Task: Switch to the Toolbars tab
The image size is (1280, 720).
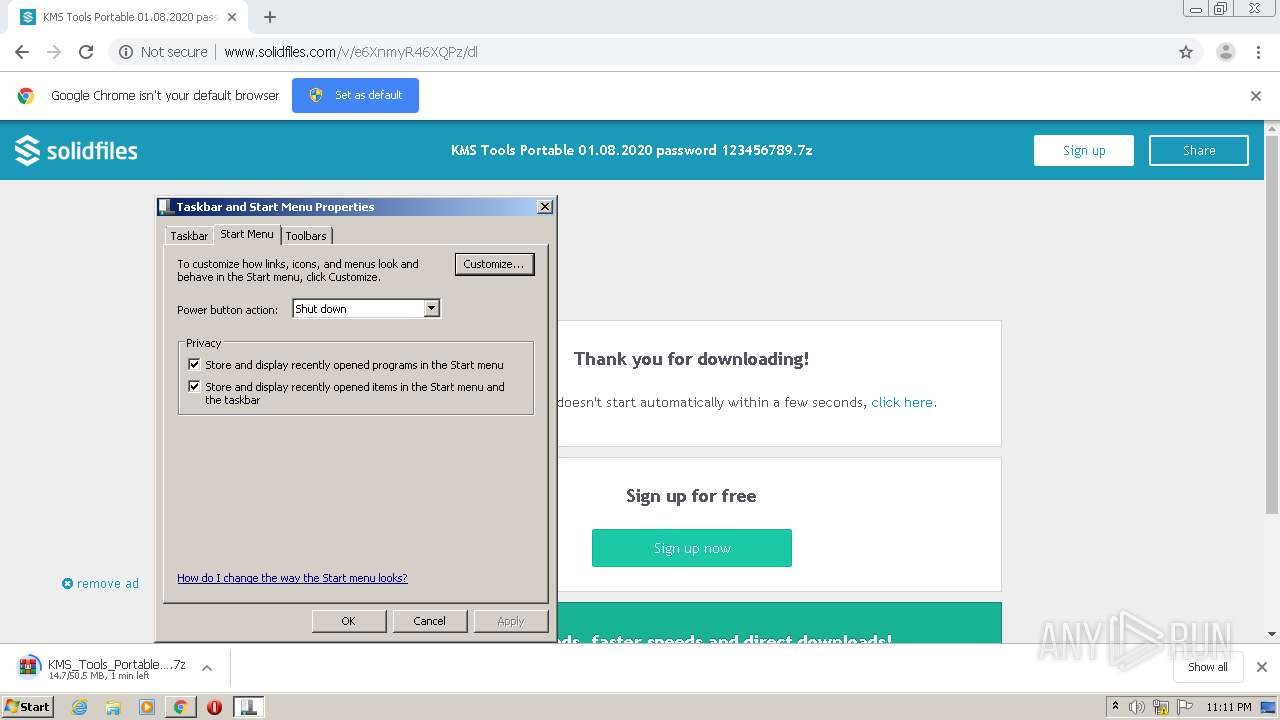Action: (306, 236)
